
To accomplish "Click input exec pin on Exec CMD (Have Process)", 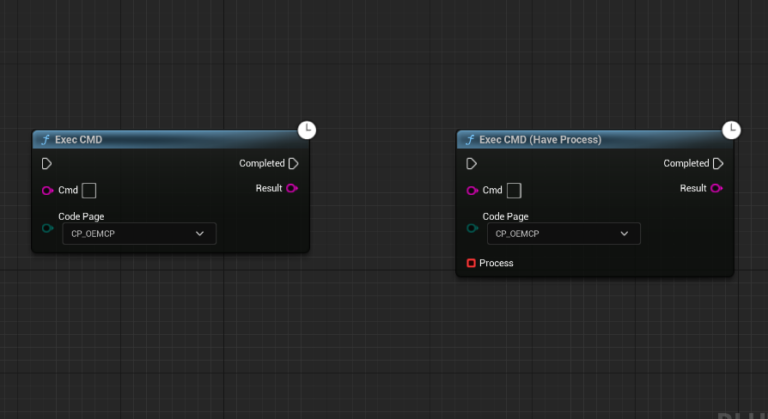I will pyautogui.click(x=471, y=164).
